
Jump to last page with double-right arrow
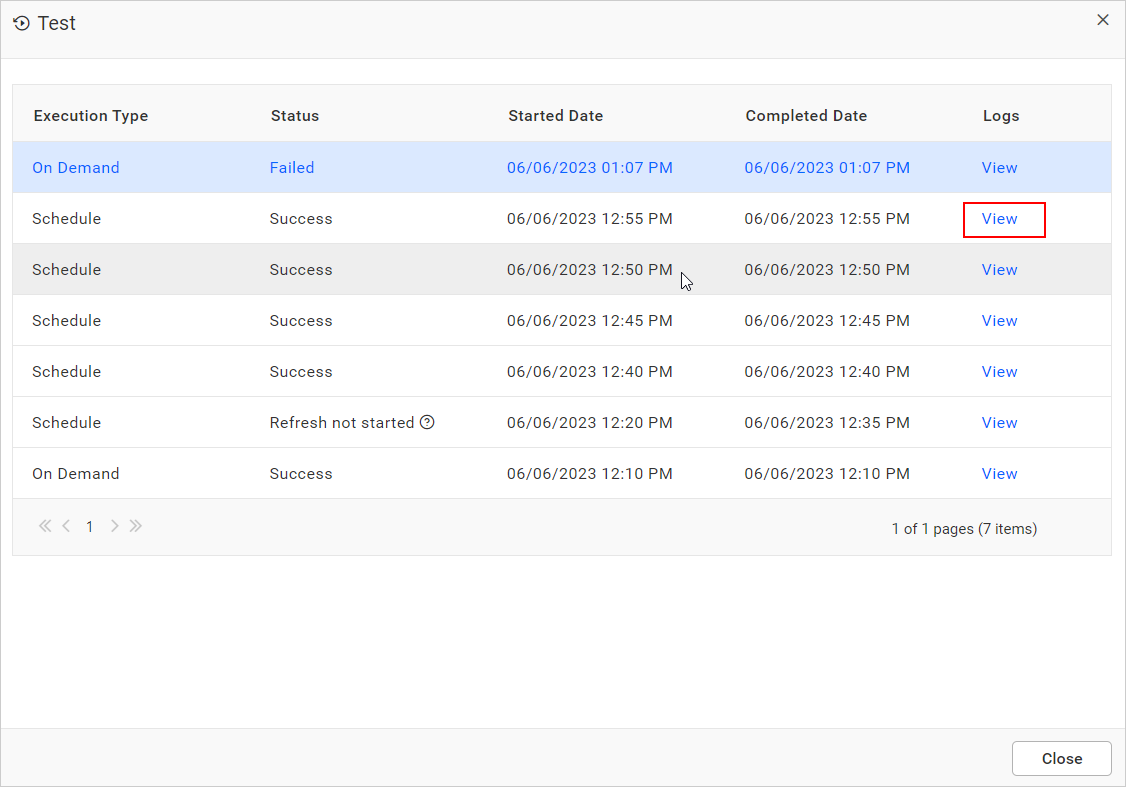coord(137,526)
